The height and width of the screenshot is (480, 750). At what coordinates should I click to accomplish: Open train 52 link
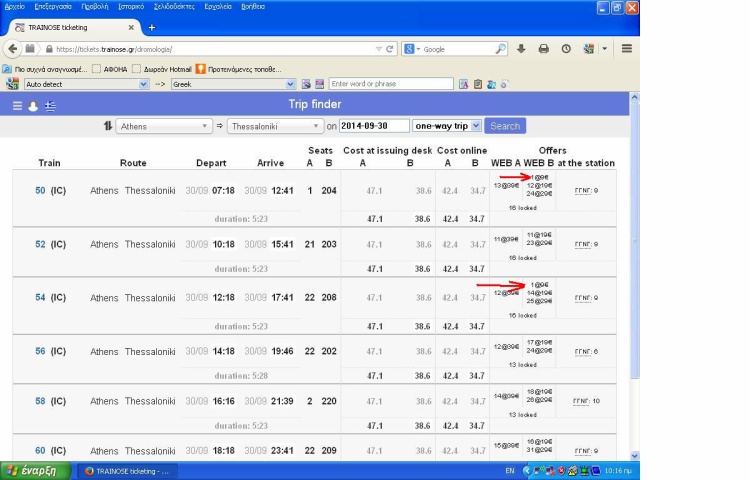click(x=40, y=244)
